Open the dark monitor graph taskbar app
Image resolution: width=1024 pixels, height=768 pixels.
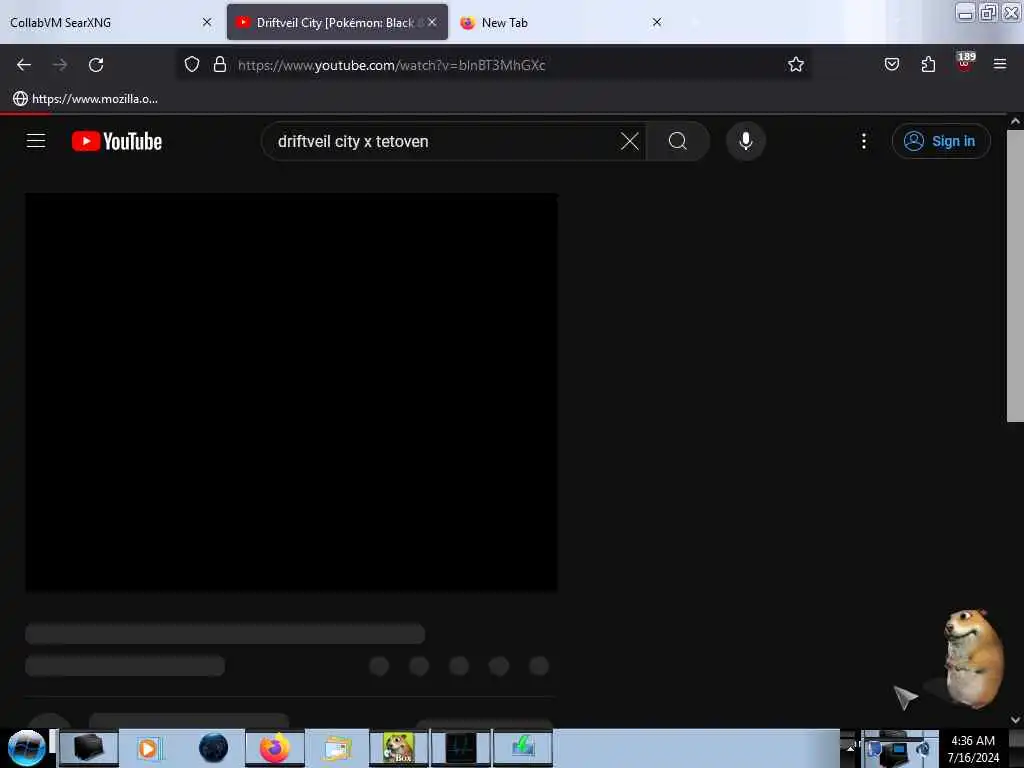[x=461, y=748]
